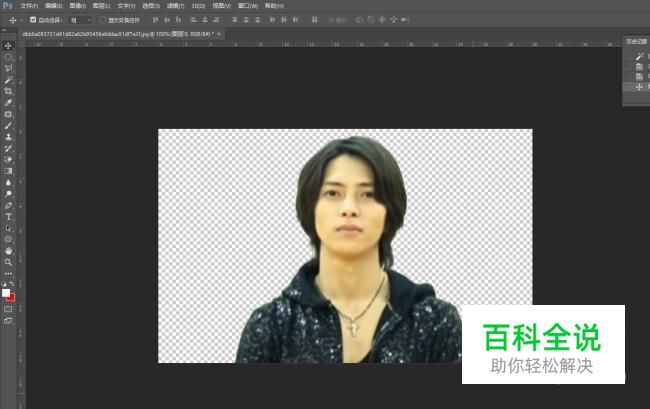Click the Auto-Align Layers icon

[315, 19]
